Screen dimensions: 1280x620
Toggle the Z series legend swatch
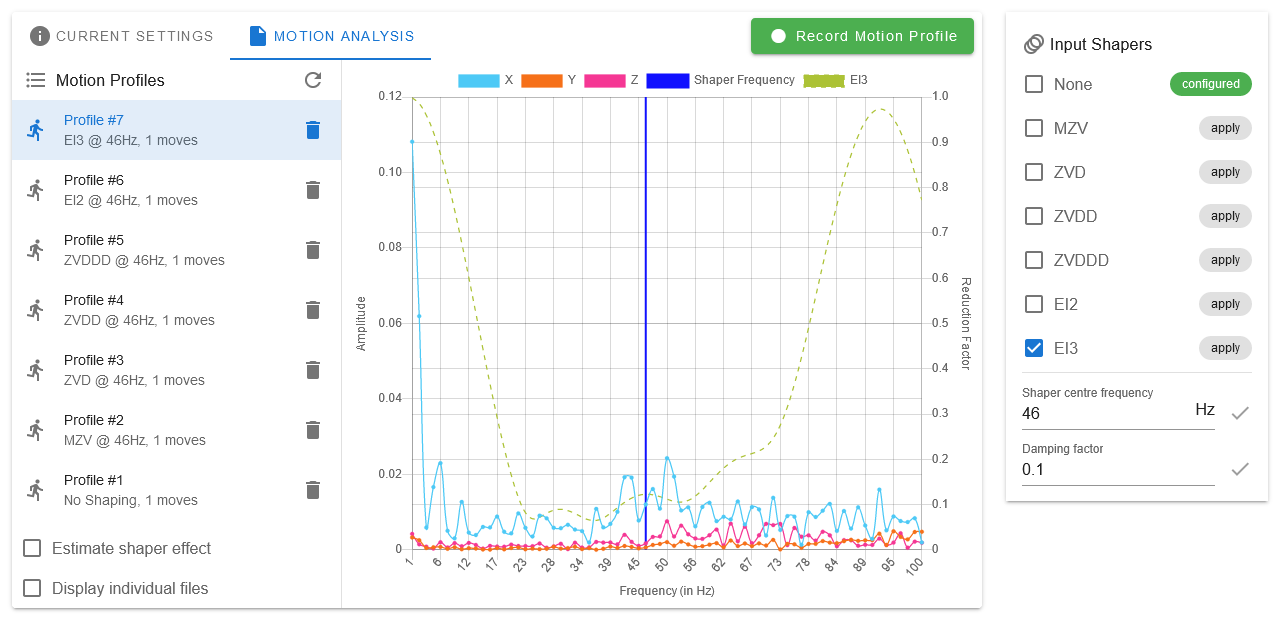coord(604,80)
